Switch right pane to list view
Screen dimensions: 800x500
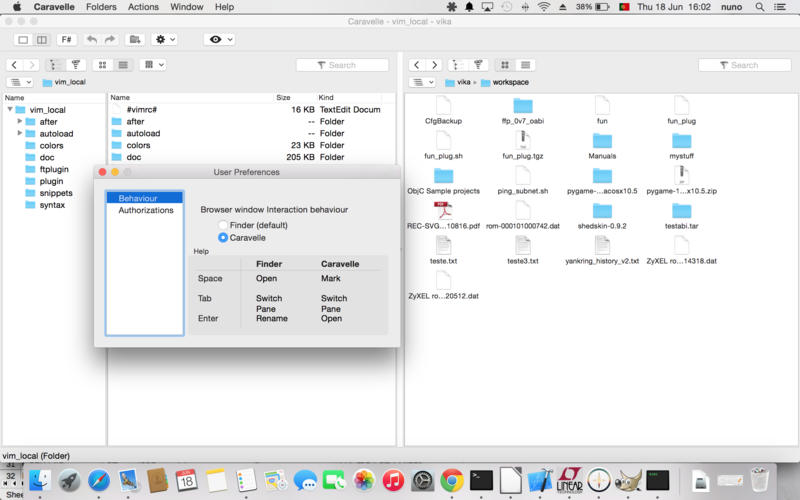(x=525, y=65)
